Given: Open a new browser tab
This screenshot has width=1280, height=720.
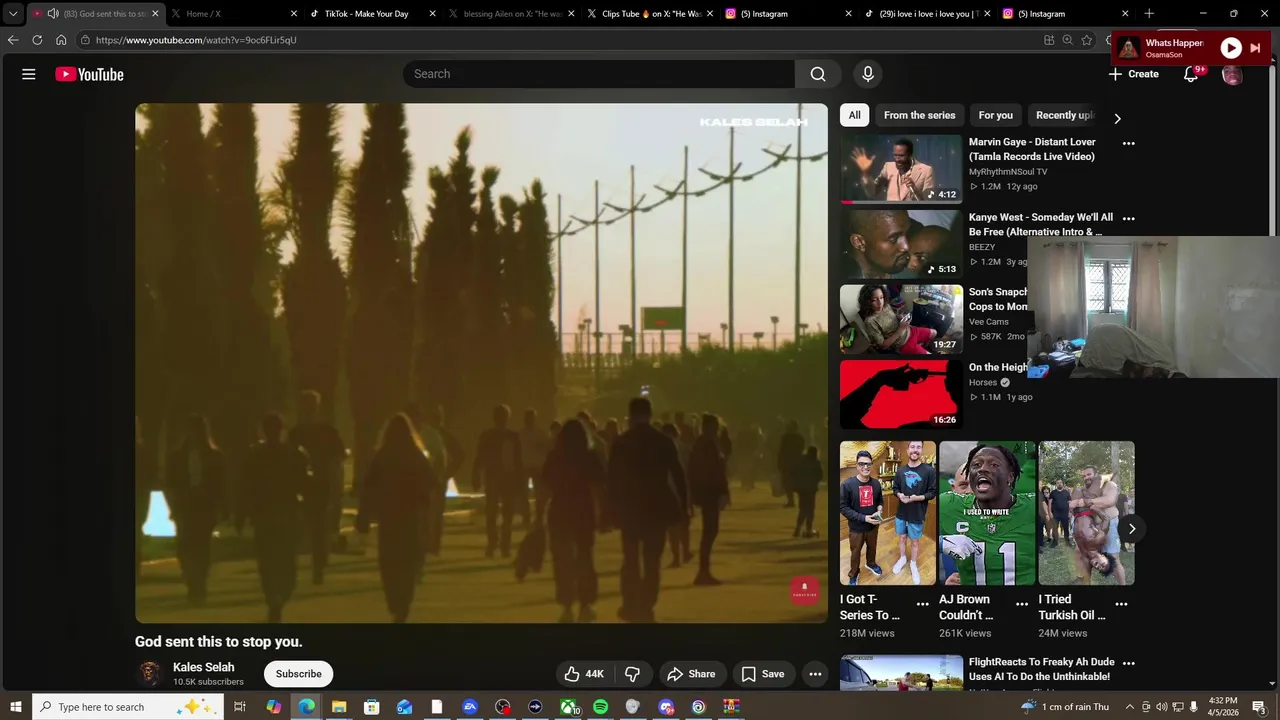Looking at the screenshot, I should click(x=1149, y=14).
